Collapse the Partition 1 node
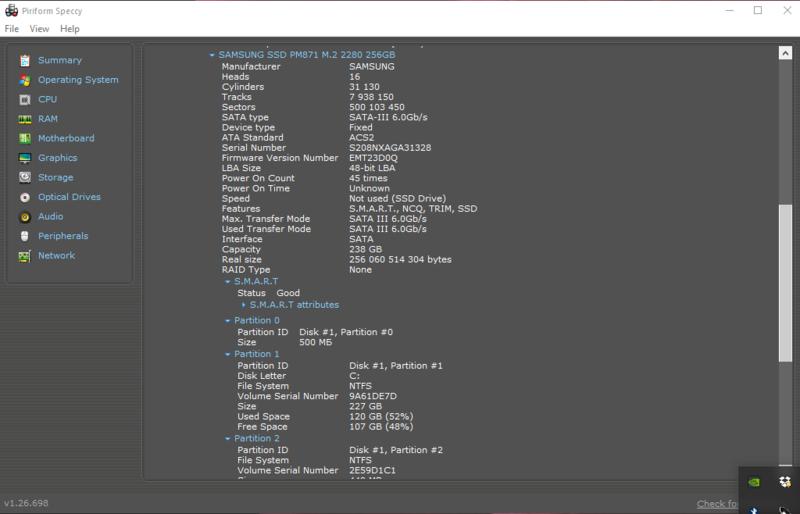This screenshot has height=514, width=800. click(228, 354)
